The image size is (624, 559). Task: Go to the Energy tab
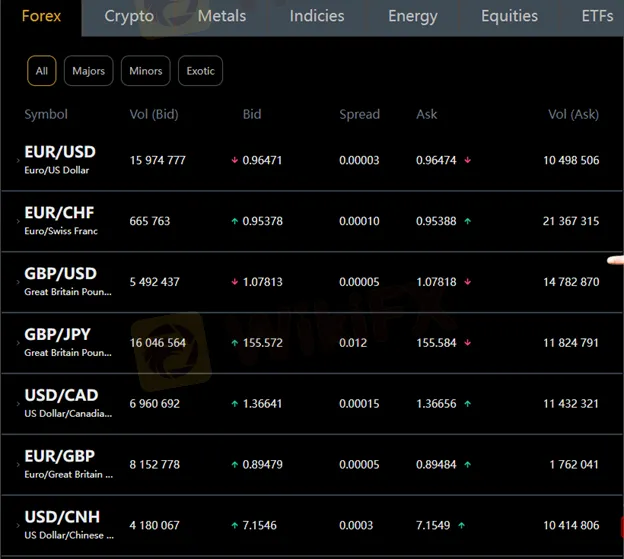412,16
